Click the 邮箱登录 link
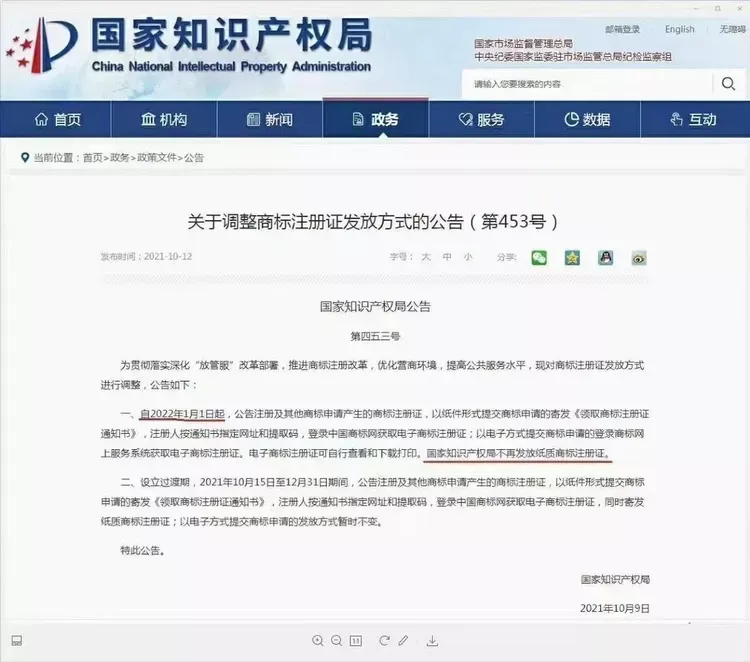This screenshot has height=662, width=750. [622, 30]
